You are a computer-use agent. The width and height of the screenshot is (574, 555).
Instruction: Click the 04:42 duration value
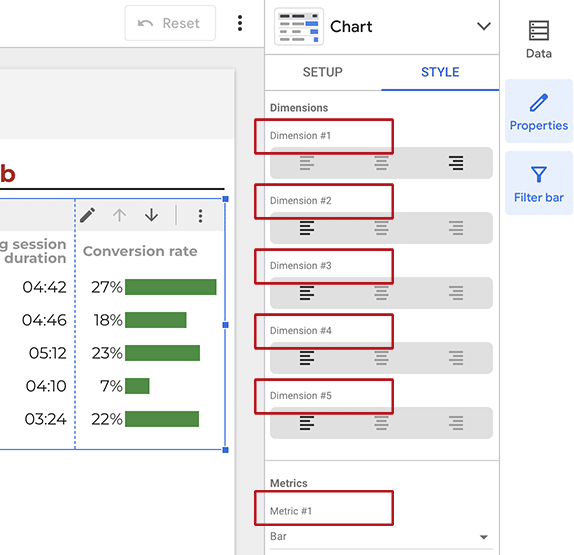tap(44, 287)
